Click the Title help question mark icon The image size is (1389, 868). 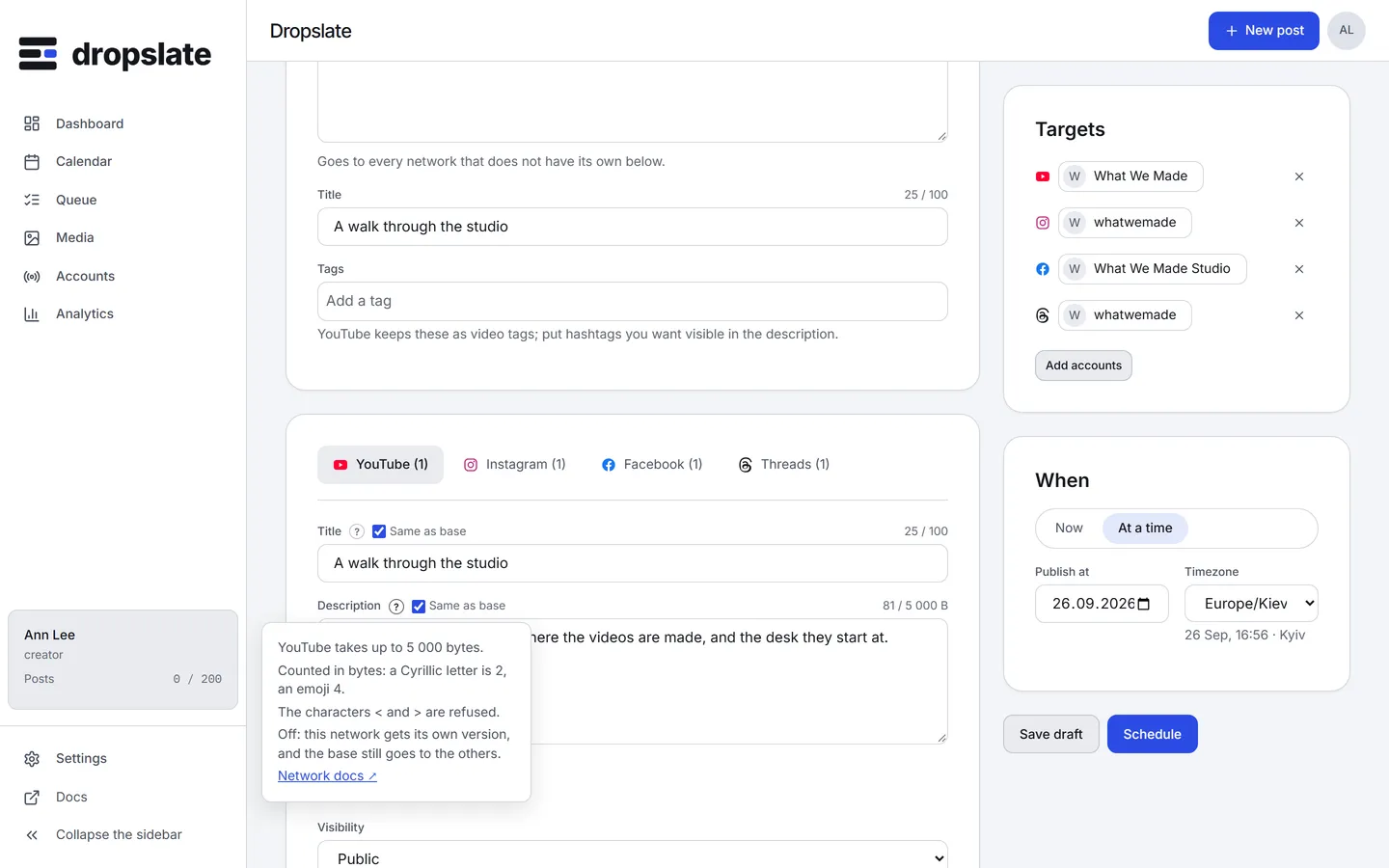(x=357, y=531)
